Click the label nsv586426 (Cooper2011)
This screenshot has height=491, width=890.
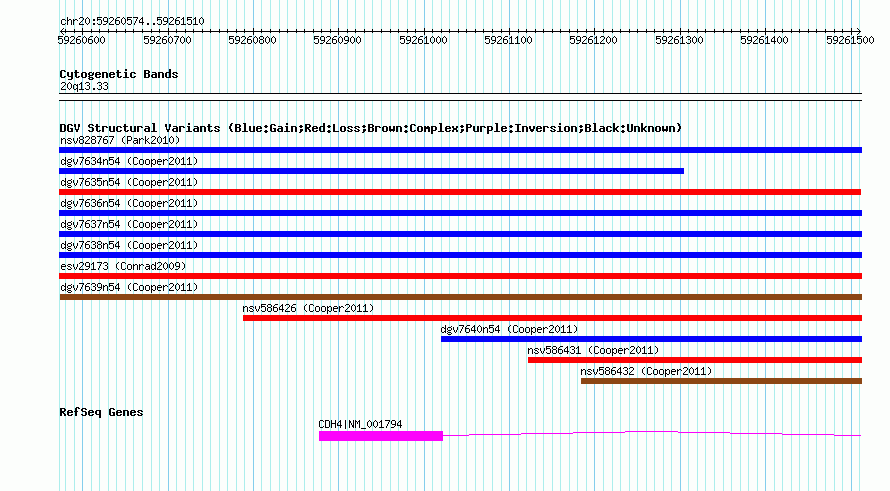pyautogui.click(x=308, y=308)
